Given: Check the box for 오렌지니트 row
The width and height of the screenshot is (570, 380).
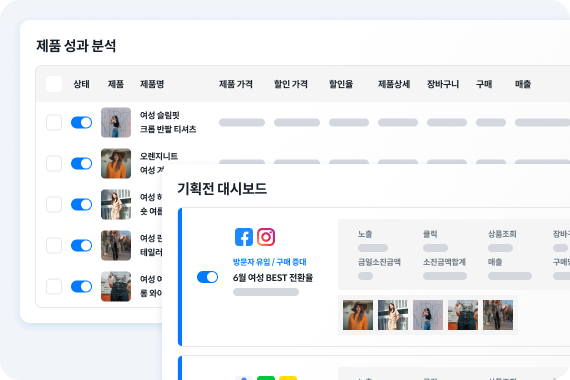Looking at the screenshot, I should coord(54,164).
